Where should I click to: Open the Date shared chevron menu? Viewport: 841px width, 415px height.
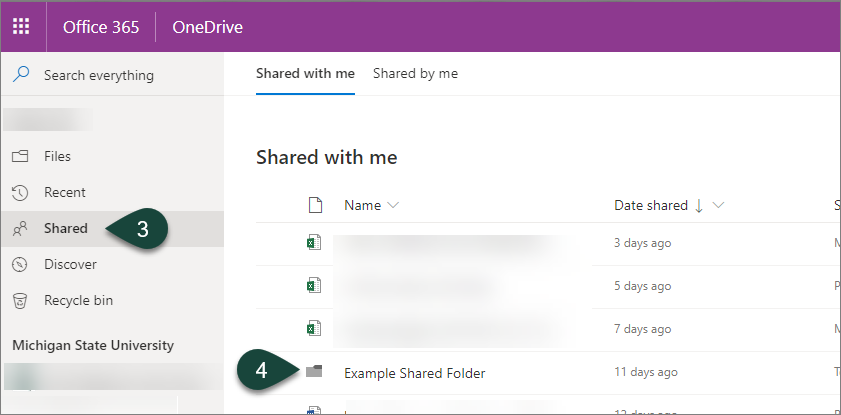point(719,205)
